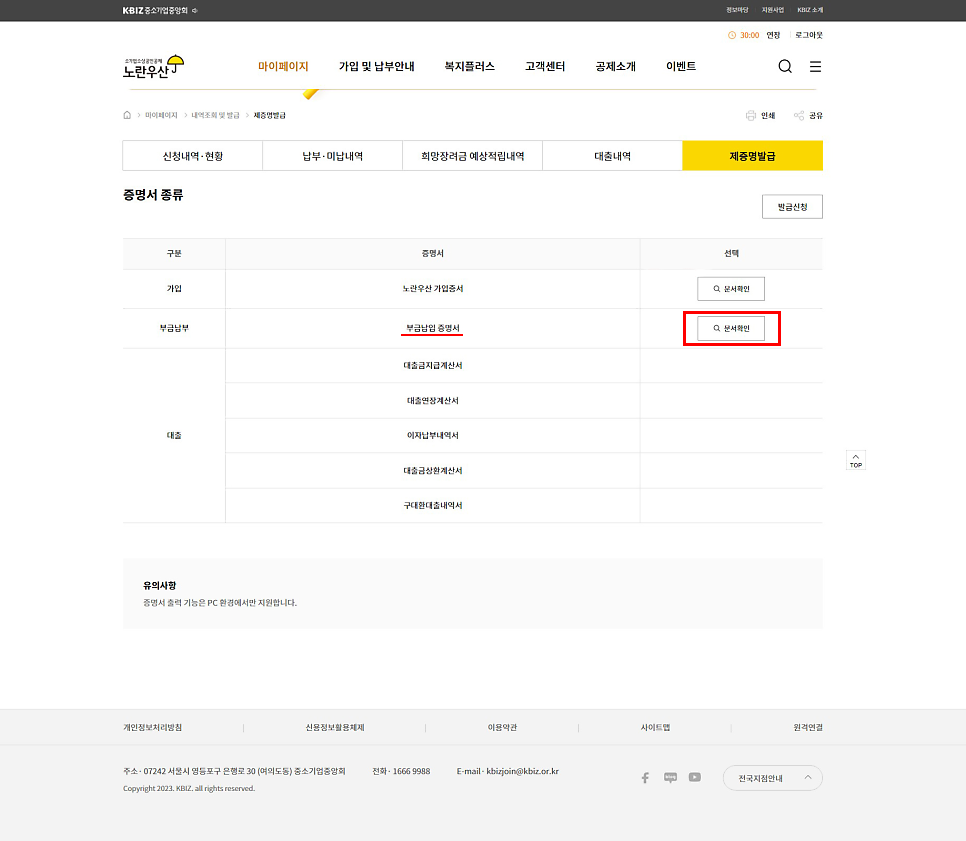Click the 인쇄 print icon
966x841 pixels.
750,115
